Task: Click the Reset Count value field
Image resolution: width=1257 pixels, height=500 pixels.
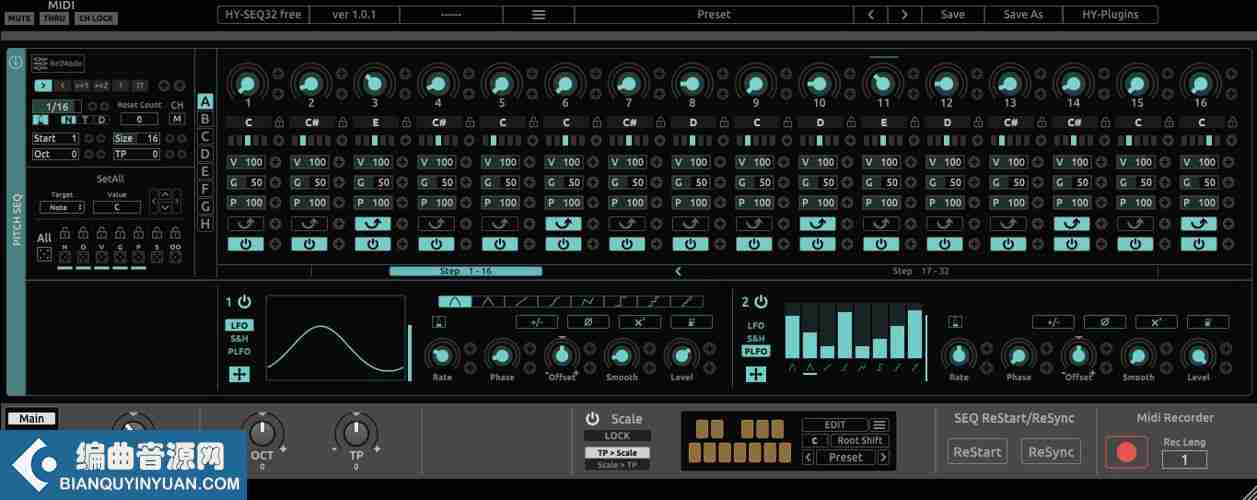Action: (x=139, y=119)
